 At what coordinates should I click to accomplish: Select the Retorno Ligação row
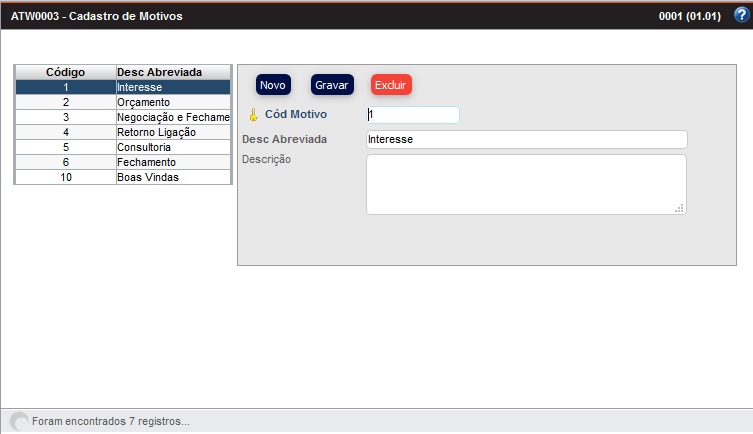tap(173, 132)
